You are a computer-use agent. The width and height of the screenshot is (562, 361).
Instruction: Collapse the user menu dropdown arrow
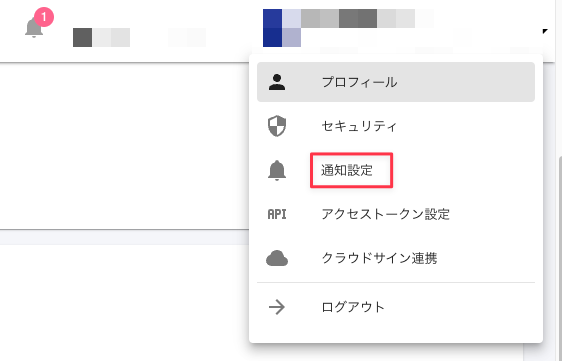click(x=545, y=32)
